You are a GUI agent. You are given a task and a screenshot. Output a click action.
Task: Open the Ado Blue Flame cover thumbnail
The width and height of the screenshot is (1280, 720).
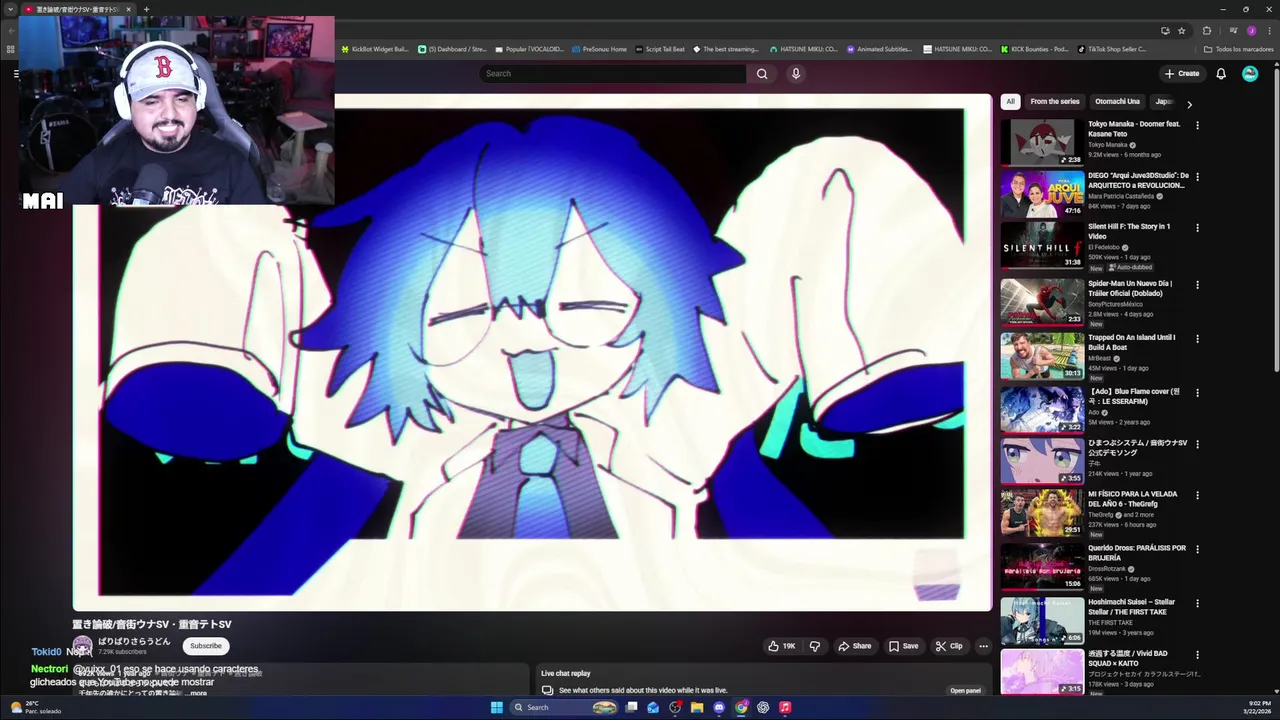click(1042, 408)
